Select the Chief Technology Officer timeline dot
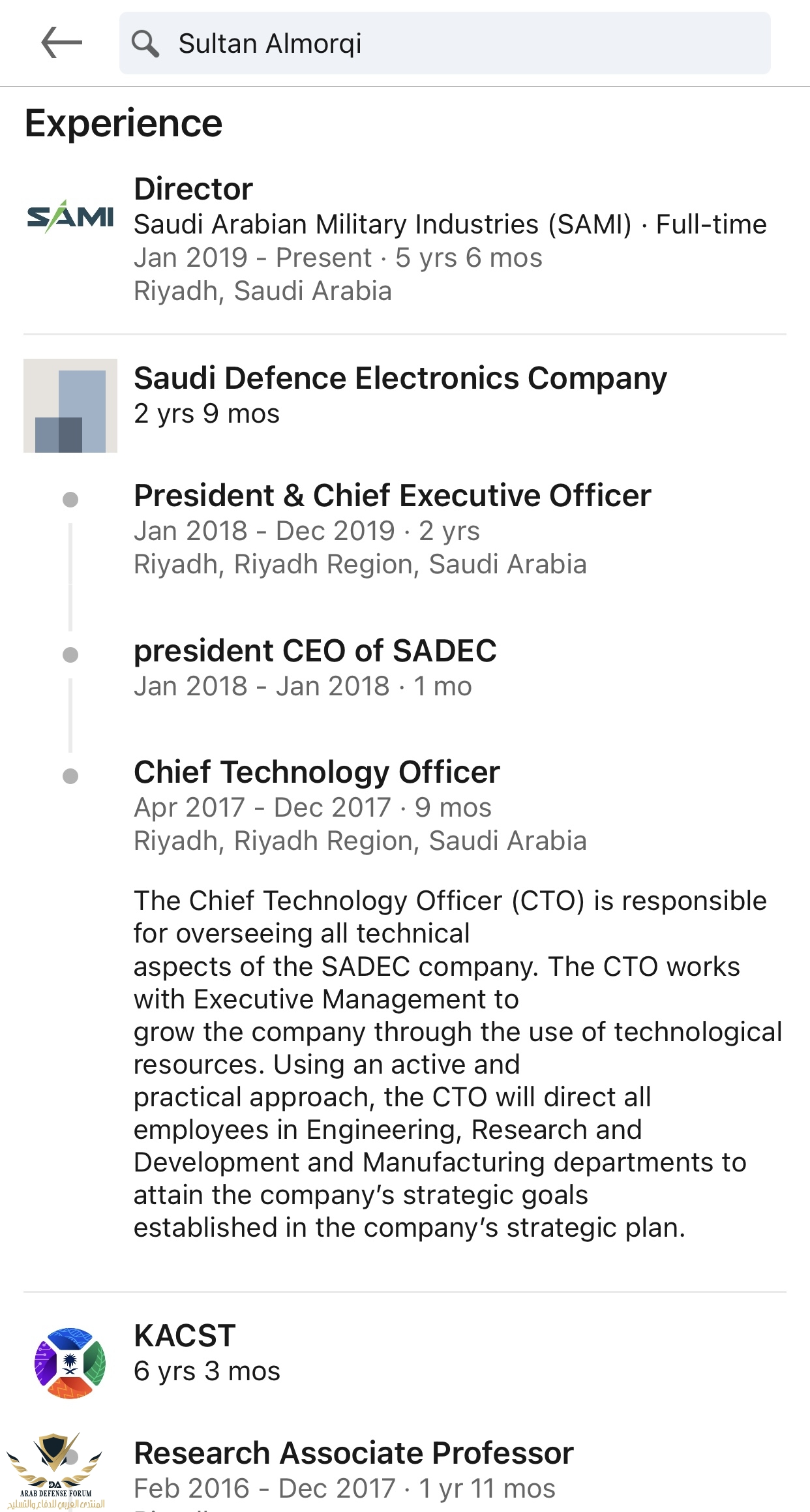 click(70, 776)
